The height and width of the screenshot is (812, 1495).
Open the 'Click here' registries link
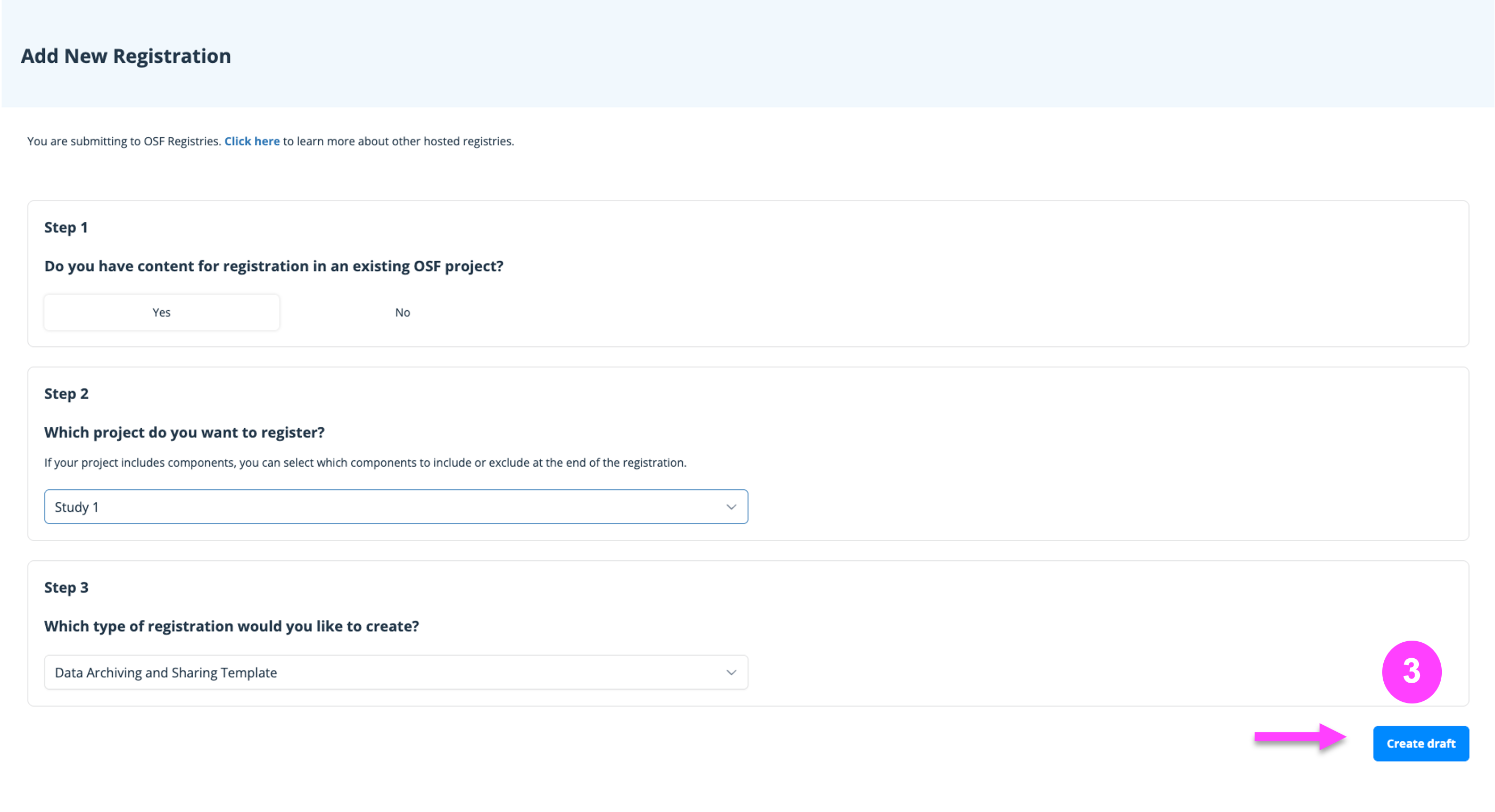coord(252,141)
